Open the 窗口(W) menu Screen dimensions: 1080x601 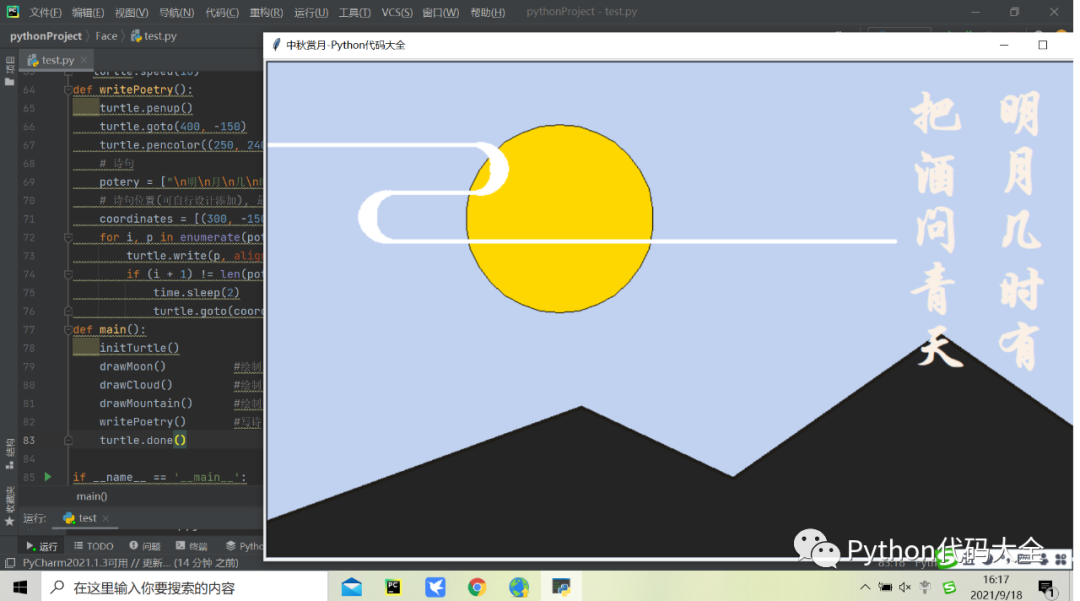[x=440, y=12]
